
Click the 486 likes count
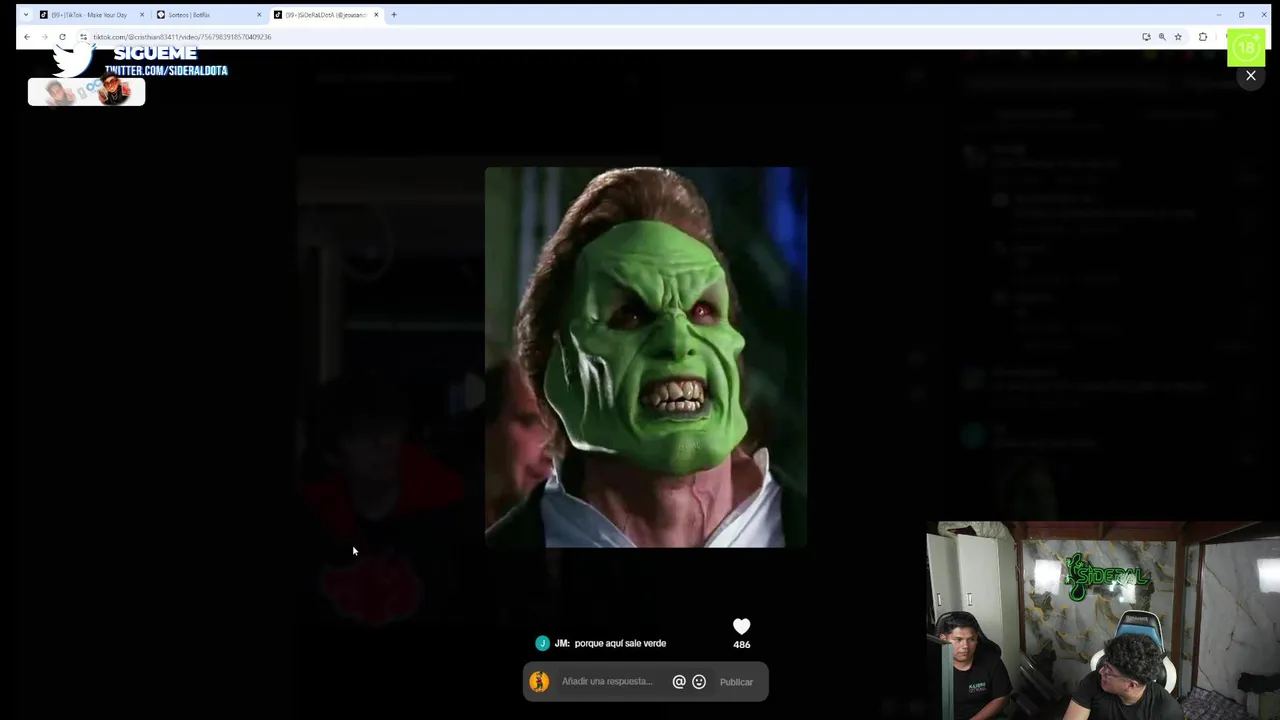(x=741, y=645)
